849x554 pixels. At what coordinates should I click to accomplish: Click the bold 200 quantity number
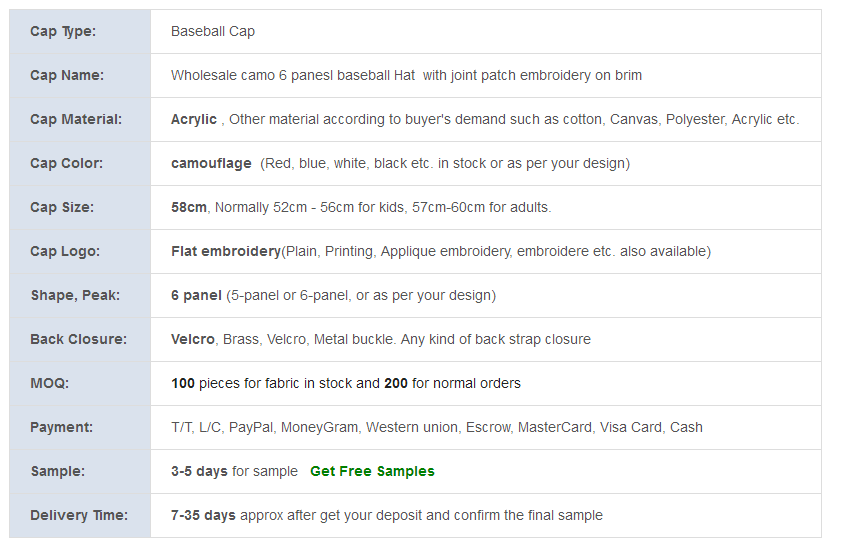[x=396, y=383]
